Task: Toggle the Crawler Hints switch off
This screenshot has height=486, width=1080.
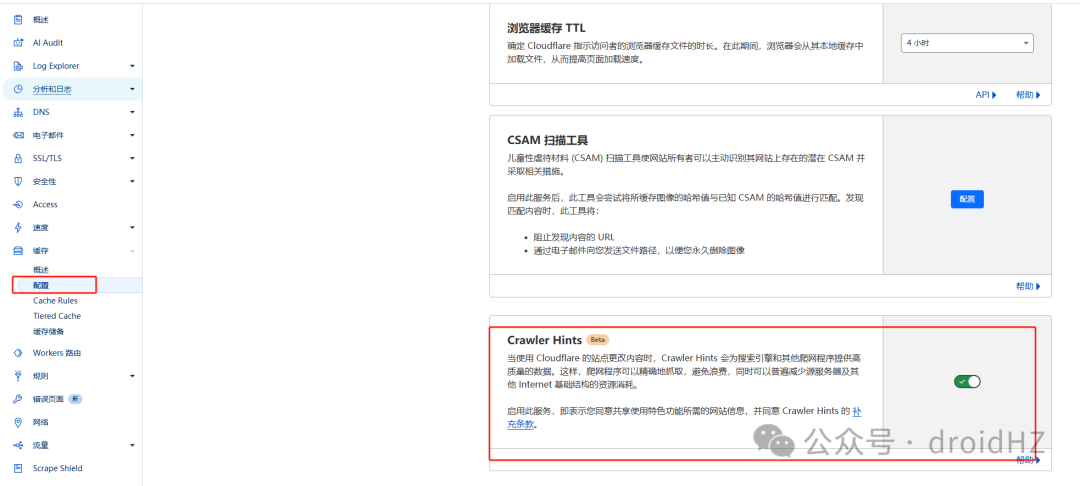Action: point(967,381)
